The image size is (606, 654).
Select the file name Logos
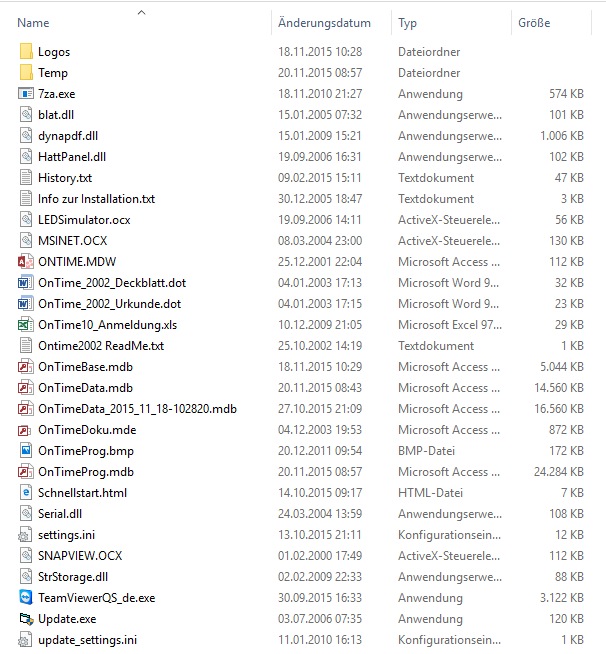pos(54,52)
